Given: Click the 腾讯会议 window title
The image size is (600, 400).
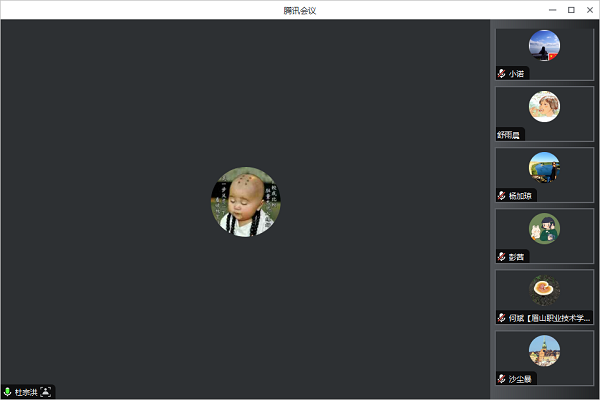Looking at the screenshot, I should tap(300, 10).
